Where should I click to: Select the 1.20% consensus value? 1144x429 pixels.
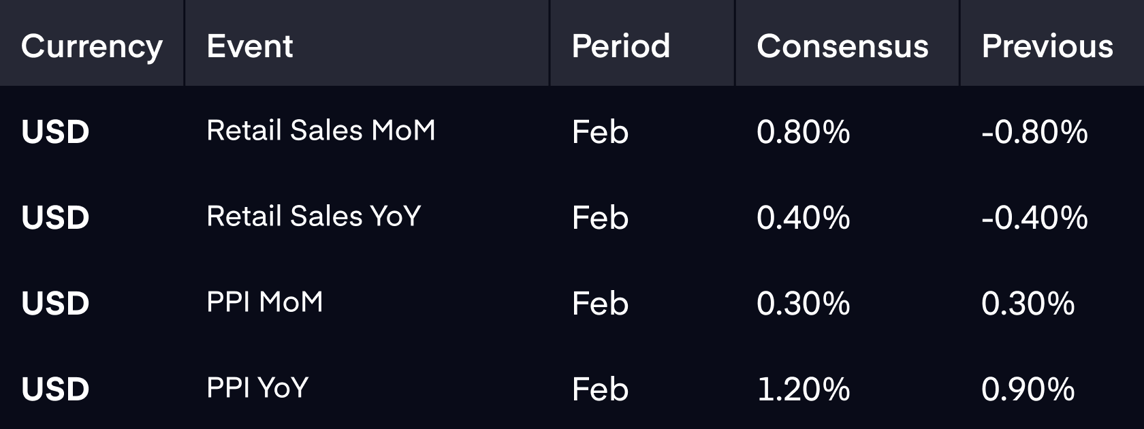click(x=803, y=389)
